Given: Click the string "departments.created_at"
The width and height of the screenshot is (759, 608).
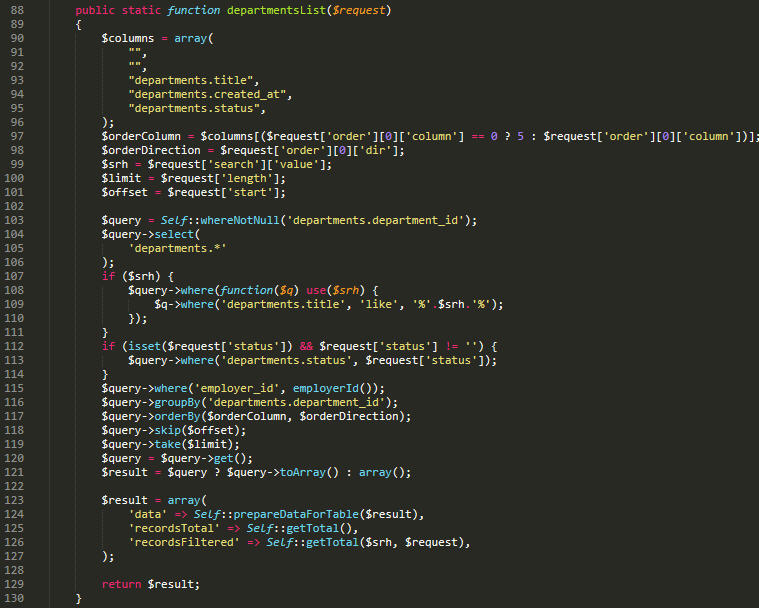Looking at the screenshot, I should 207,94.
